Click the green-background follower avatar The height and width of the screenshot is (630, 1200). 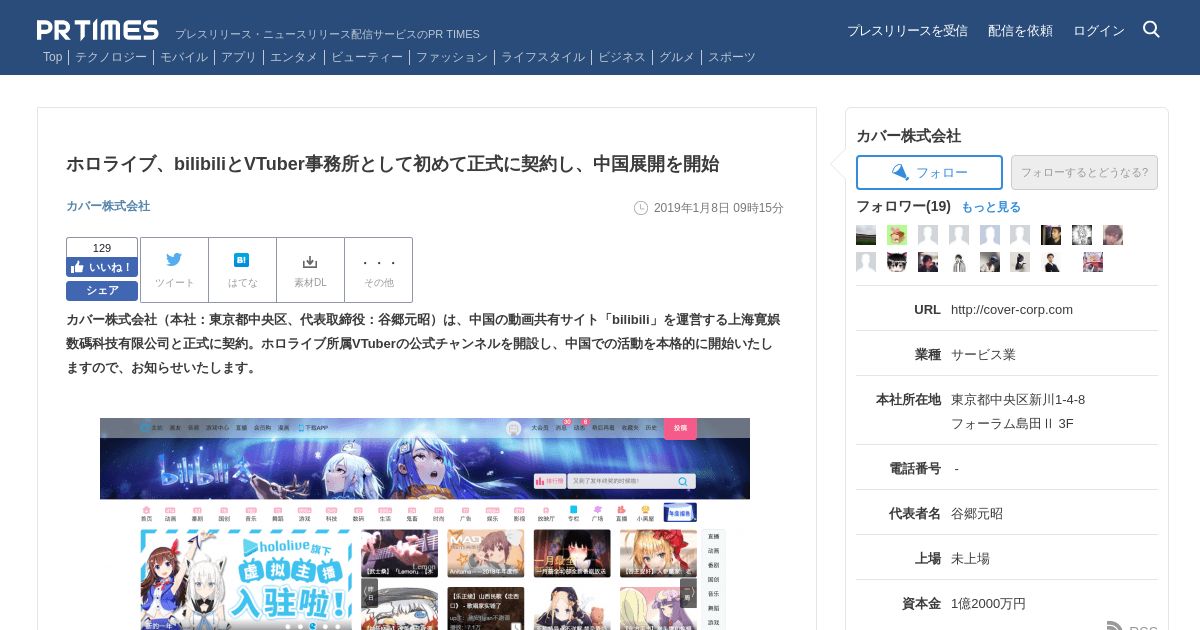tap(897, 235)
